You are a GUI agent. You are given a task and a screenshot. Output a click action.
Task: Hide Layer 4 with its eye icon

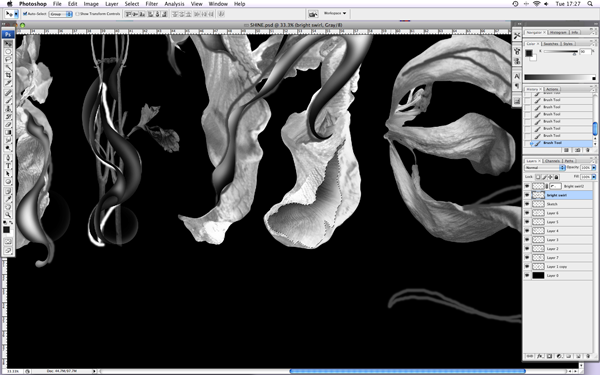coord(527,231)
